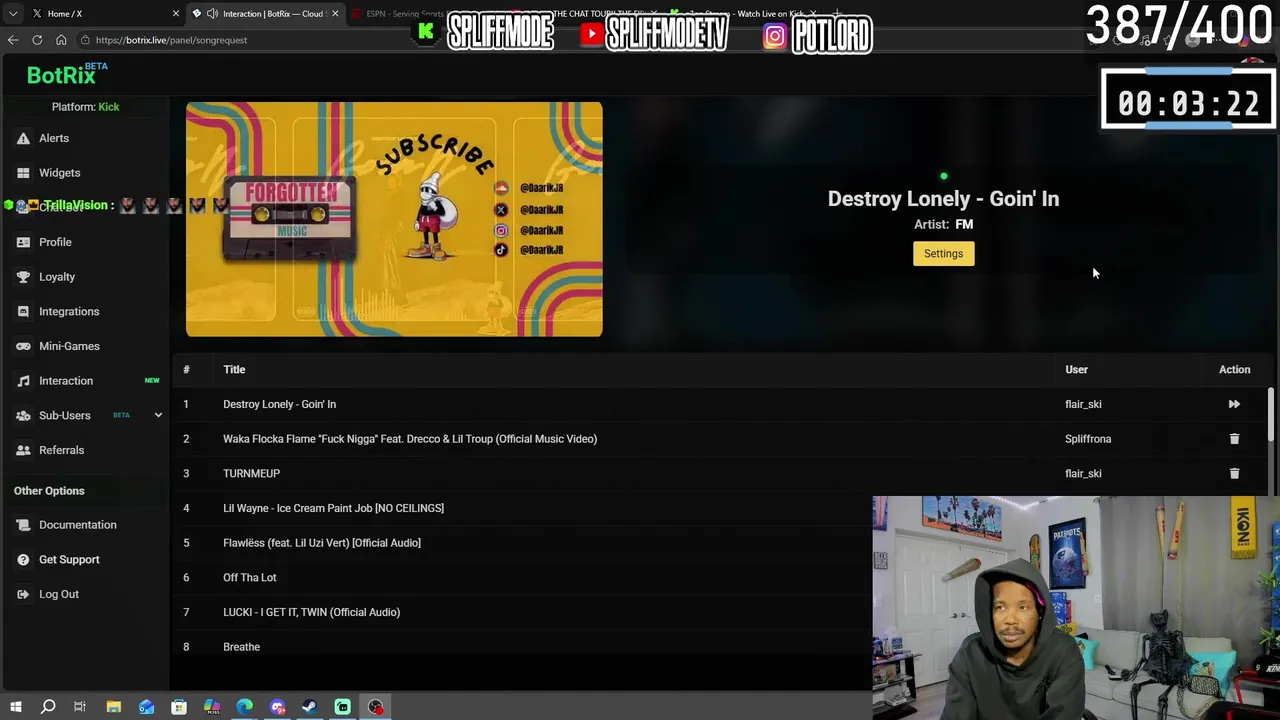Open Microsoft Store from the taskbar

179,707
